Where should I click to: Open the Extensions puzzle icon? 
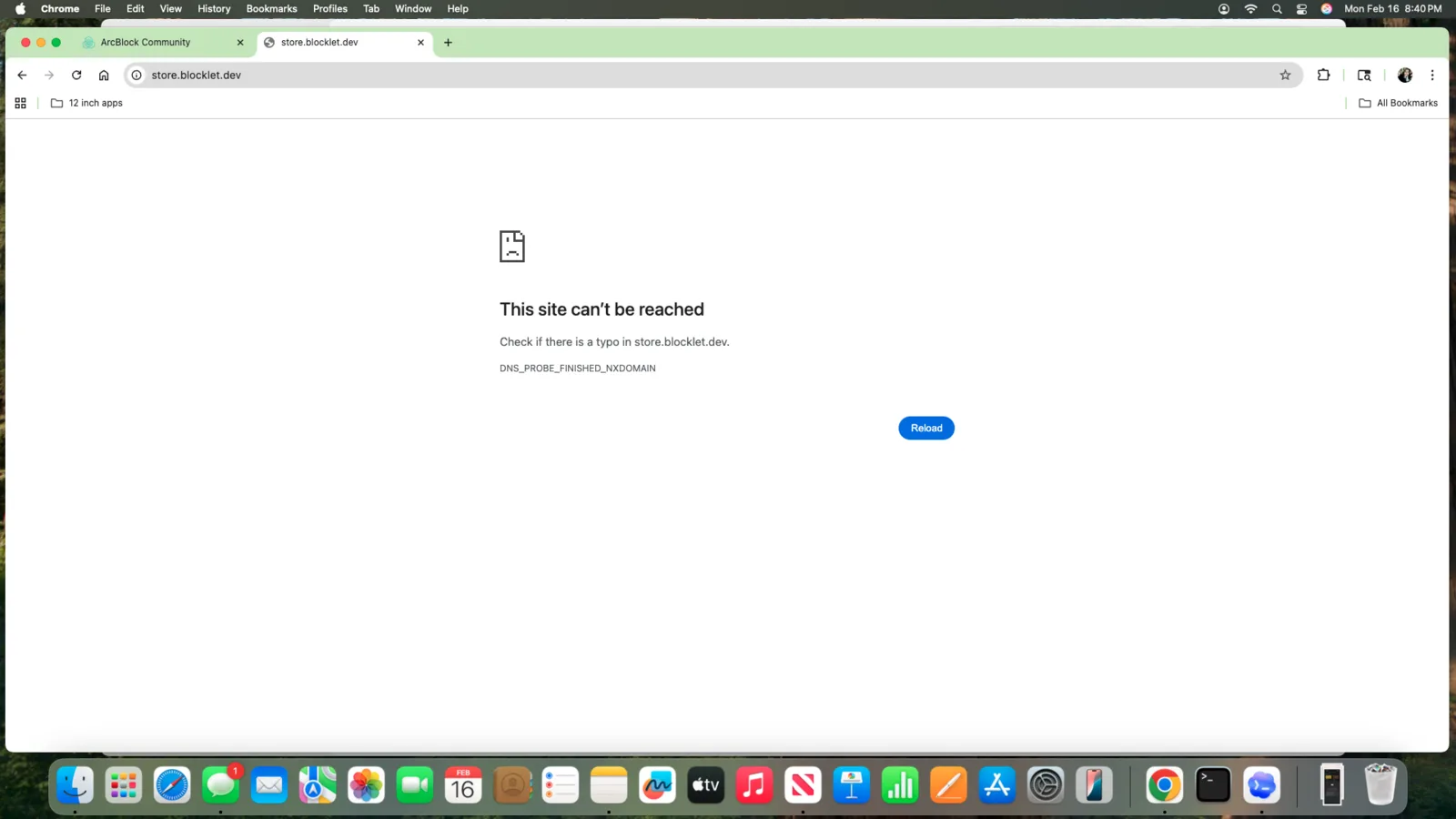tap(1323, 76)
